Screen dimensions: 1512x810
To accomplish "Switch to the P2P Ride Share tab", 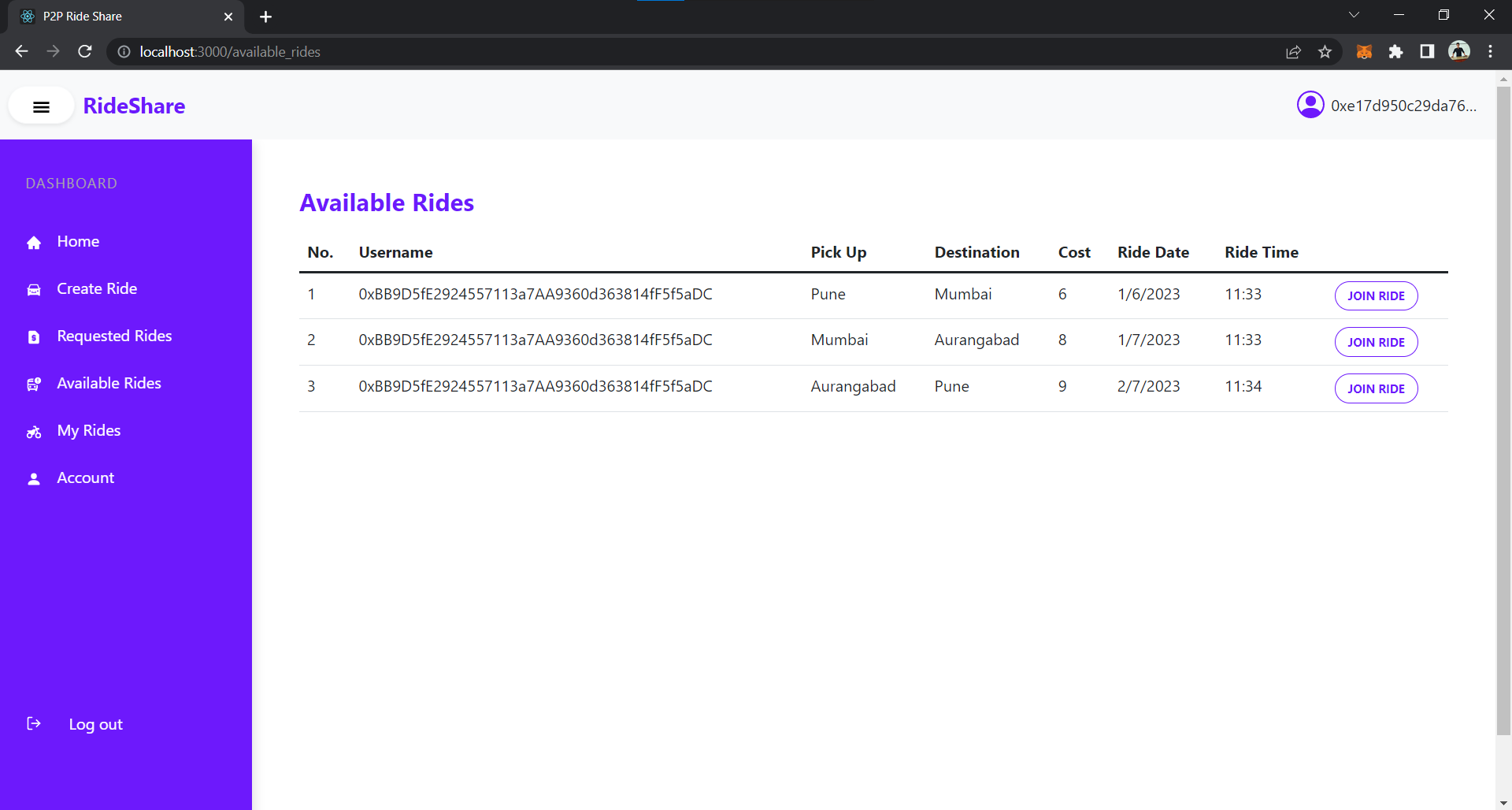I will (118, 16).
